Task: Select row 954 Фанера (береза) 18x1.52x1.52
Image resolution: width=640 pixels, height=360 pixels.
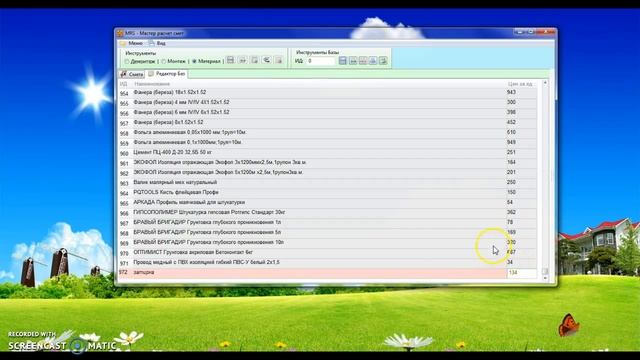Action: (x=327, y=93)
